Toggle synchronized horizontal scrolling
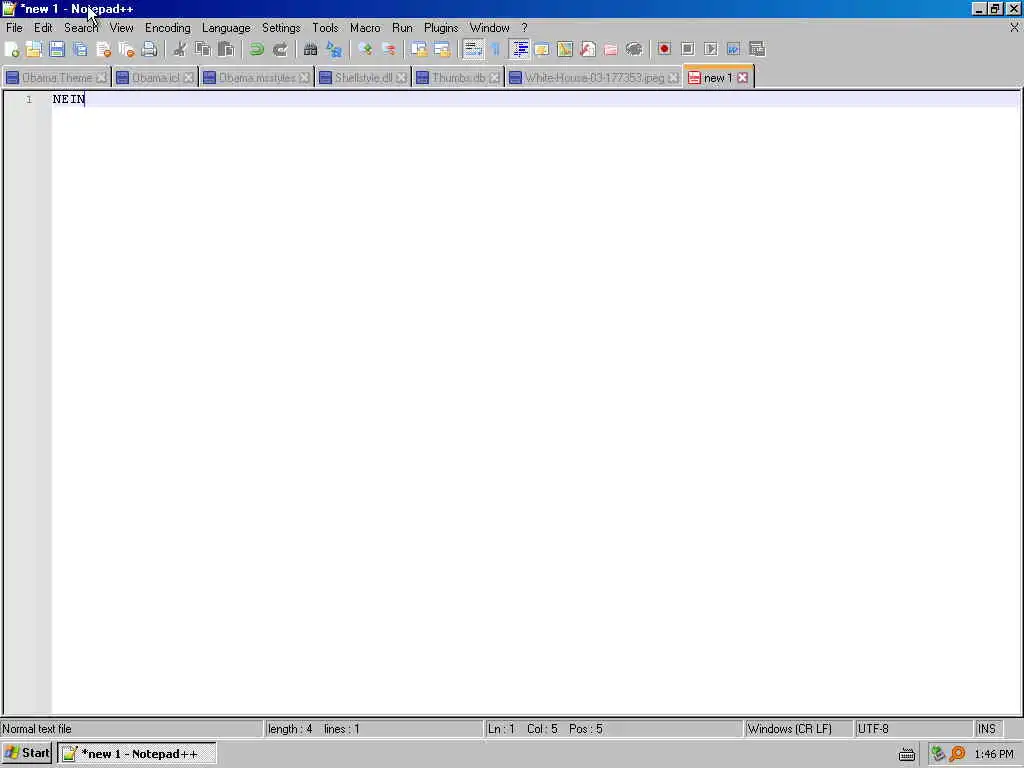This screenshot has height=768, width=1024. [442, 49]
